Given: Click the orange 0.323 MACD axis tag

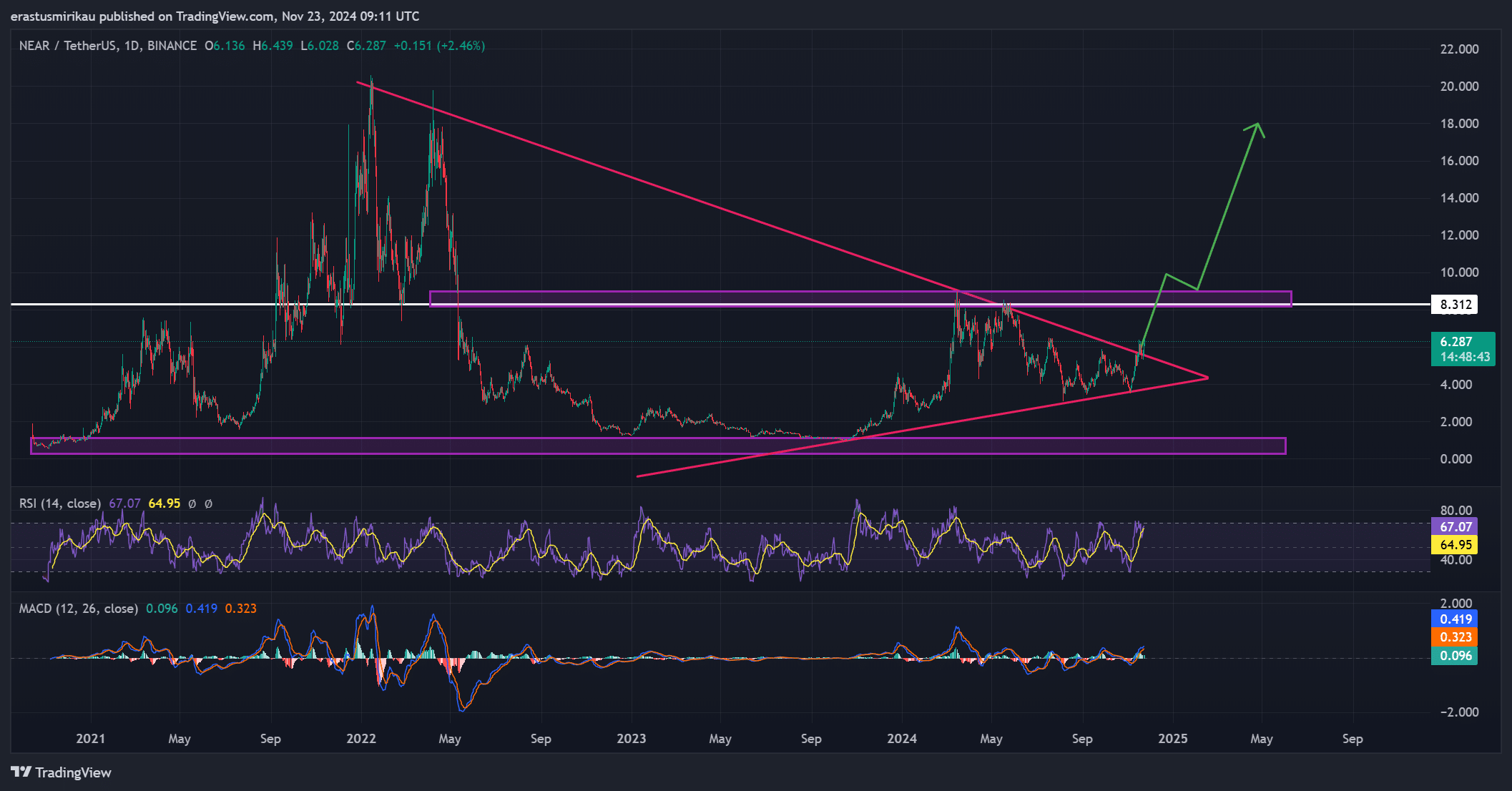Looking at the screenshot, I should click(x=1455, y=637).
